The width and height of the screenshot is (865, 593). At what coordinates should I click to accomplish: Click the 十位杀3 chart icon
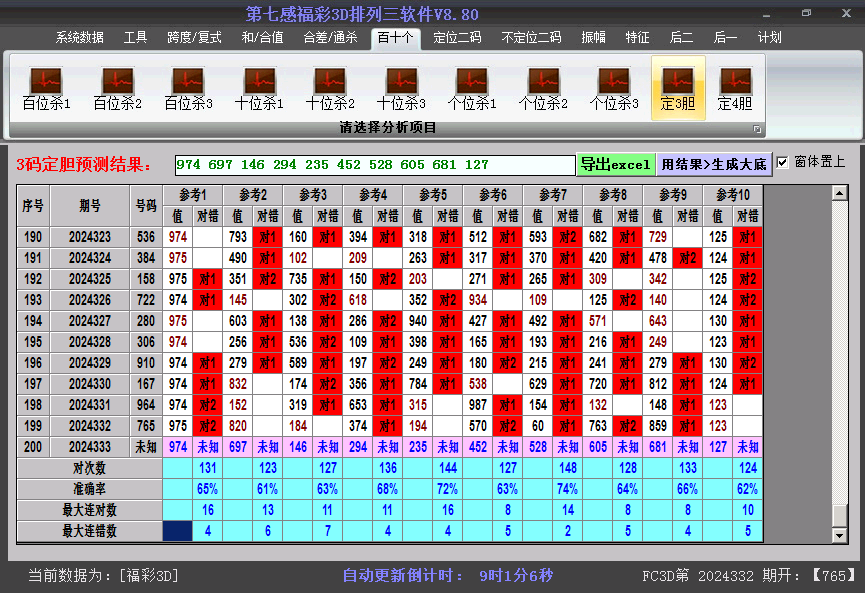pyautogui.click(x=401, y=88)
